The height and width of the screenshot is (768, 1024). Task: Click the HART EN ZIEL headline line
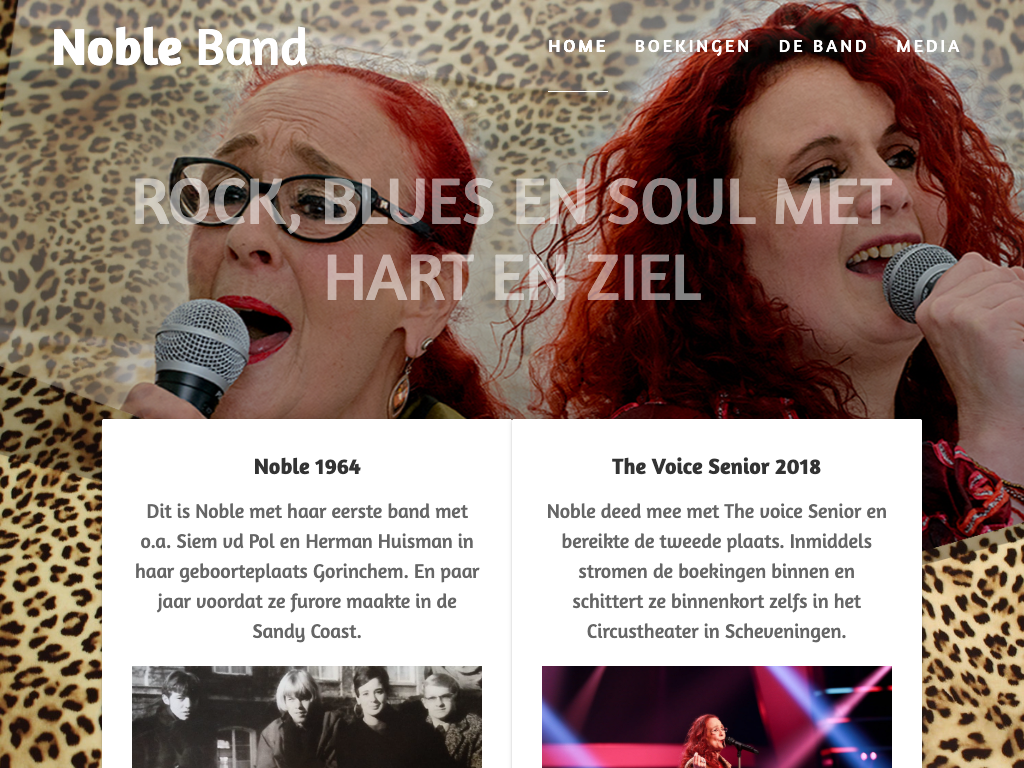tap(513, 277)
